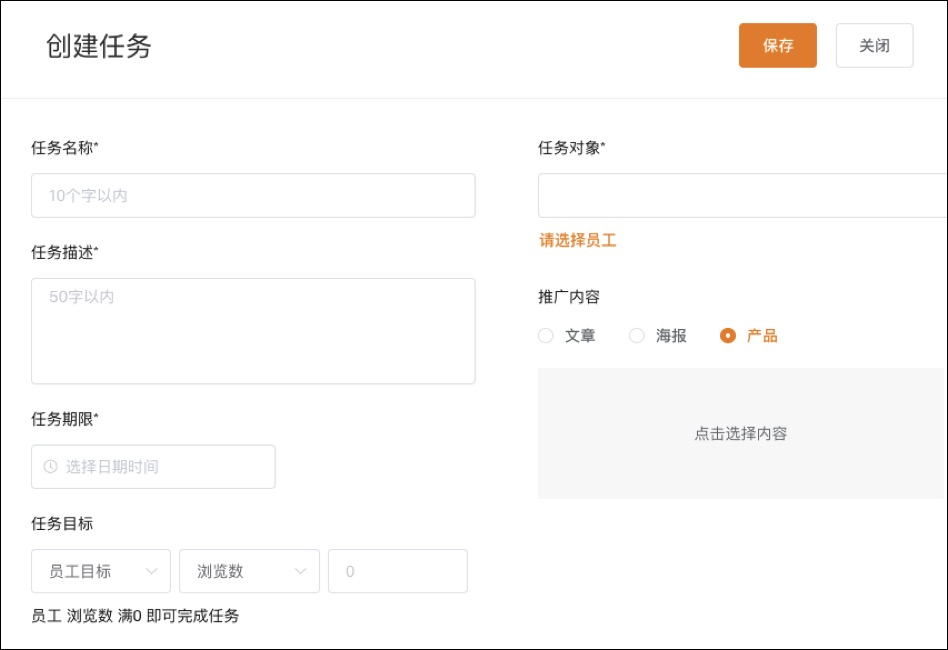948x650 pixels.
Task: Expand the 浏览数 metric dropdown
Action: pyautogui.click(x=249, y=571)
